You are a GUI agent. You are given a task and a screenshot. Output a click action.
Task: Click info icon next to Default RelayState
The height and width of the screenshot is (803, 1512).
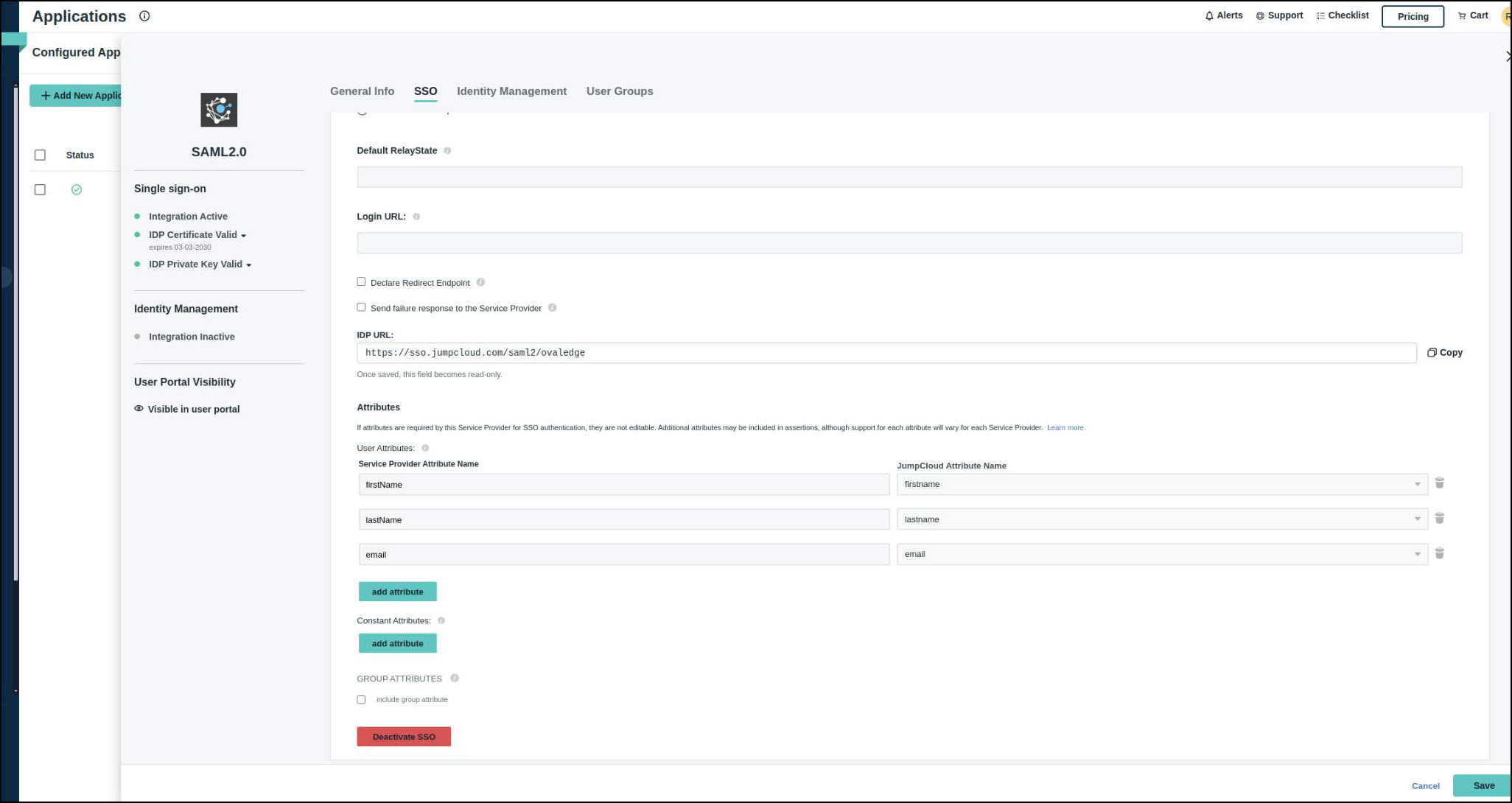click(447, 150)
